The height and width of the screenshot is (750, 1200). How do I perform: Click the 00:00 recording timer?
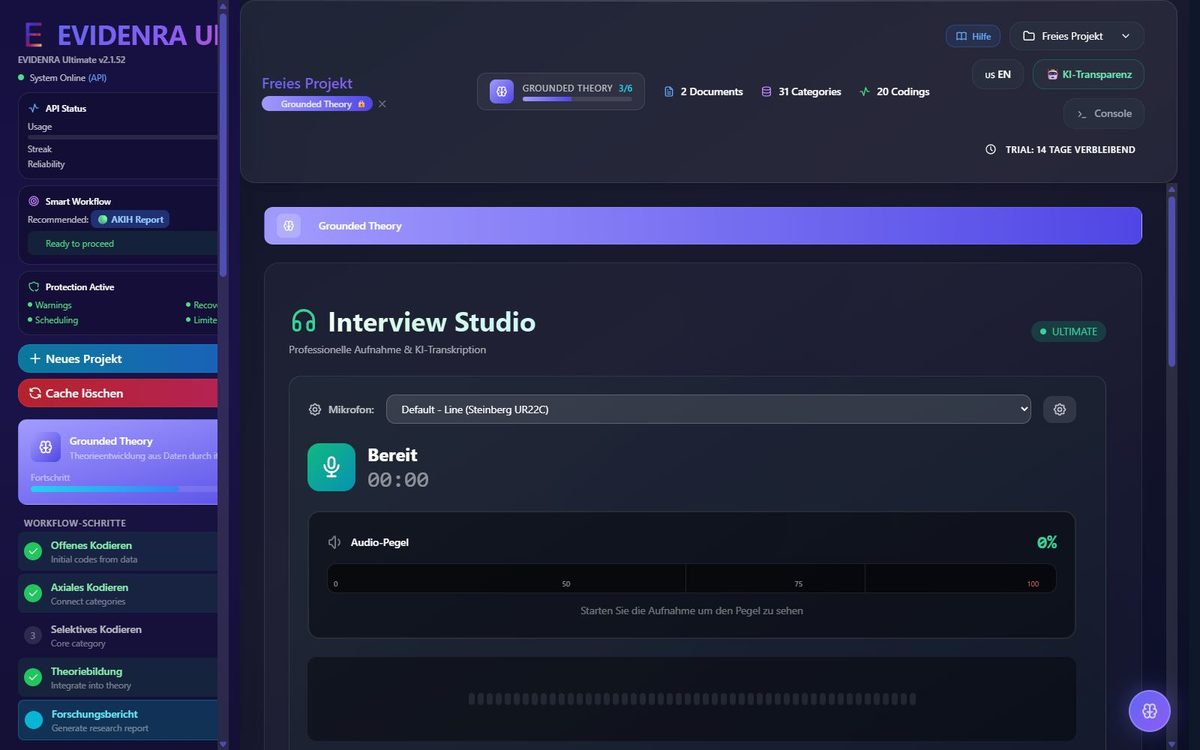tap(398, 480)
